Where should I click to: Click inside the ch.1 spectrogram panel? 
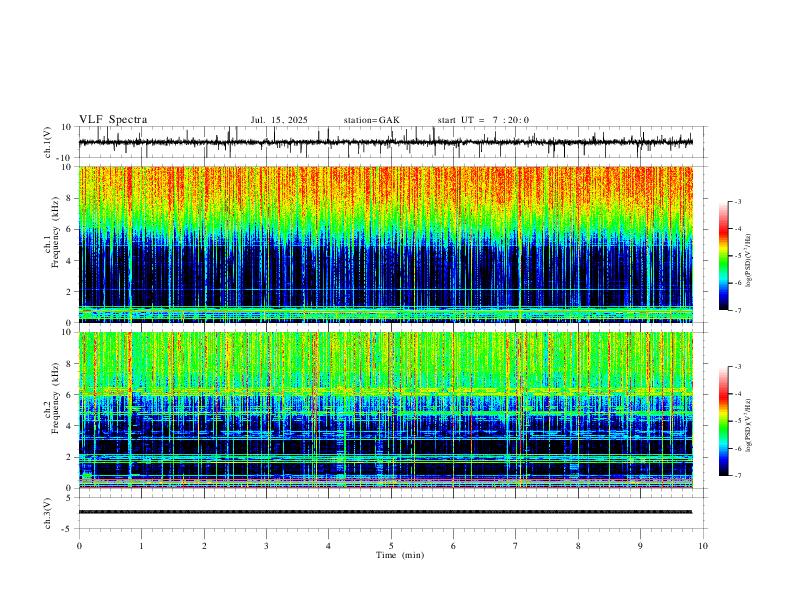pos(386,244)
